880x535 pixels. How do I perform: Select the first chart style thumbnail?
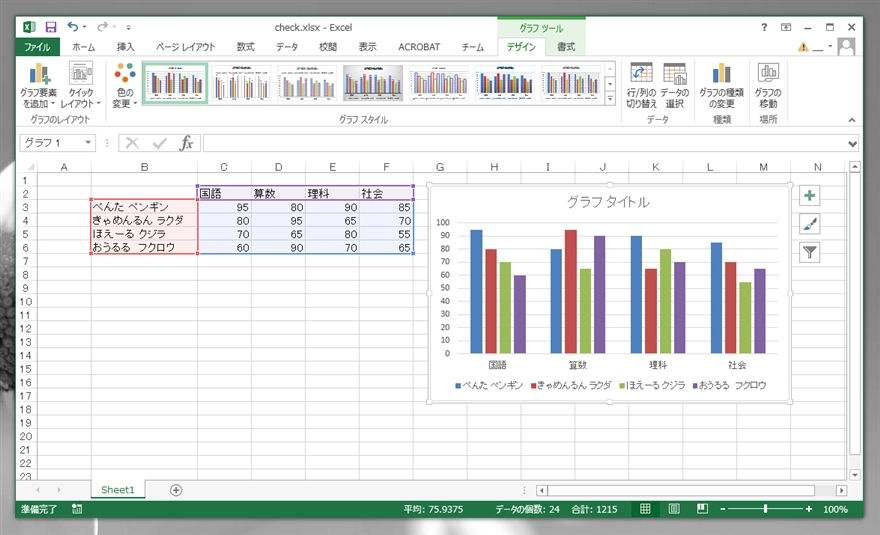[x=175, y=83]
